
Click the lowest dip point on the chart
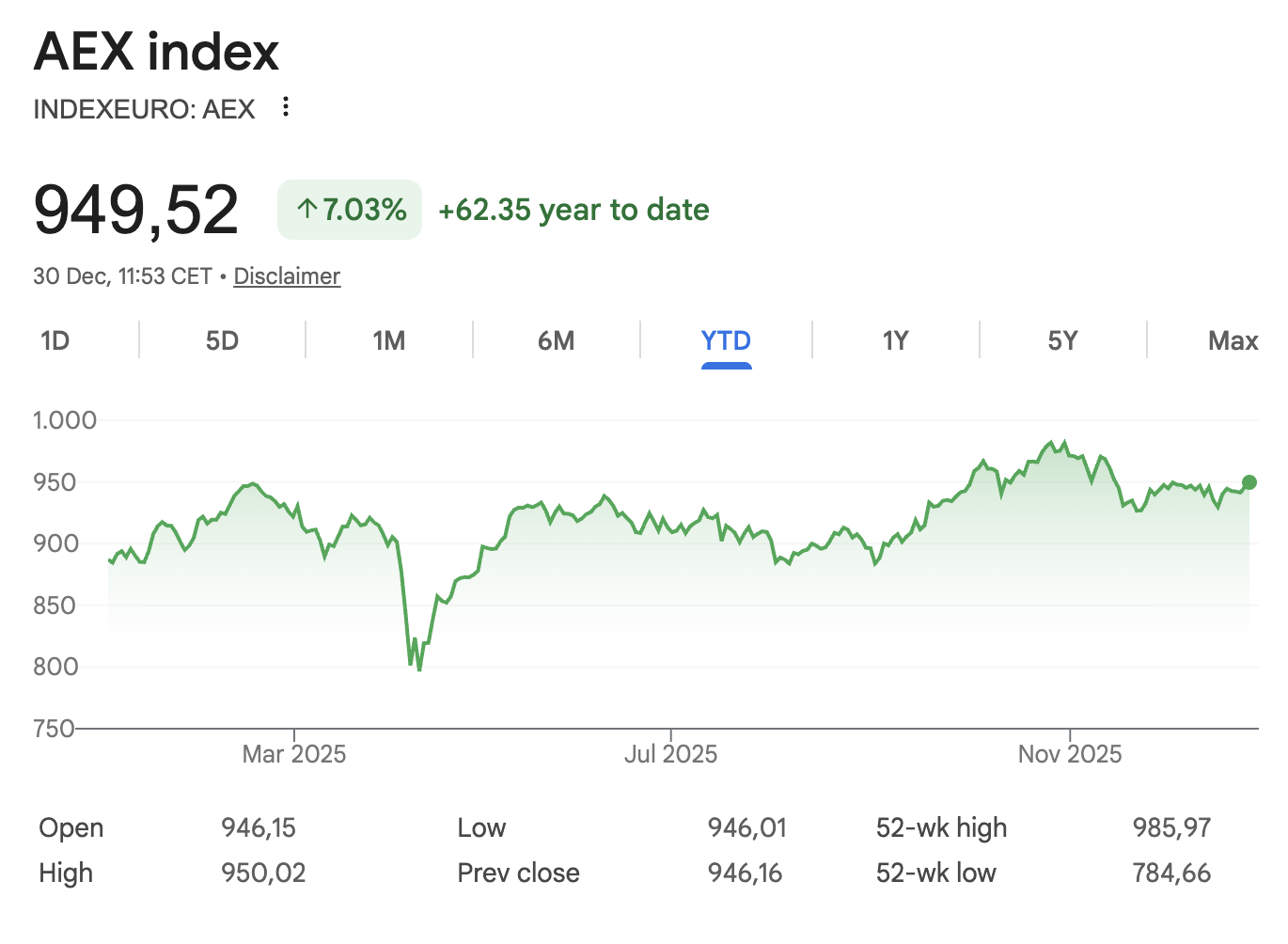(x=418, y=669)
